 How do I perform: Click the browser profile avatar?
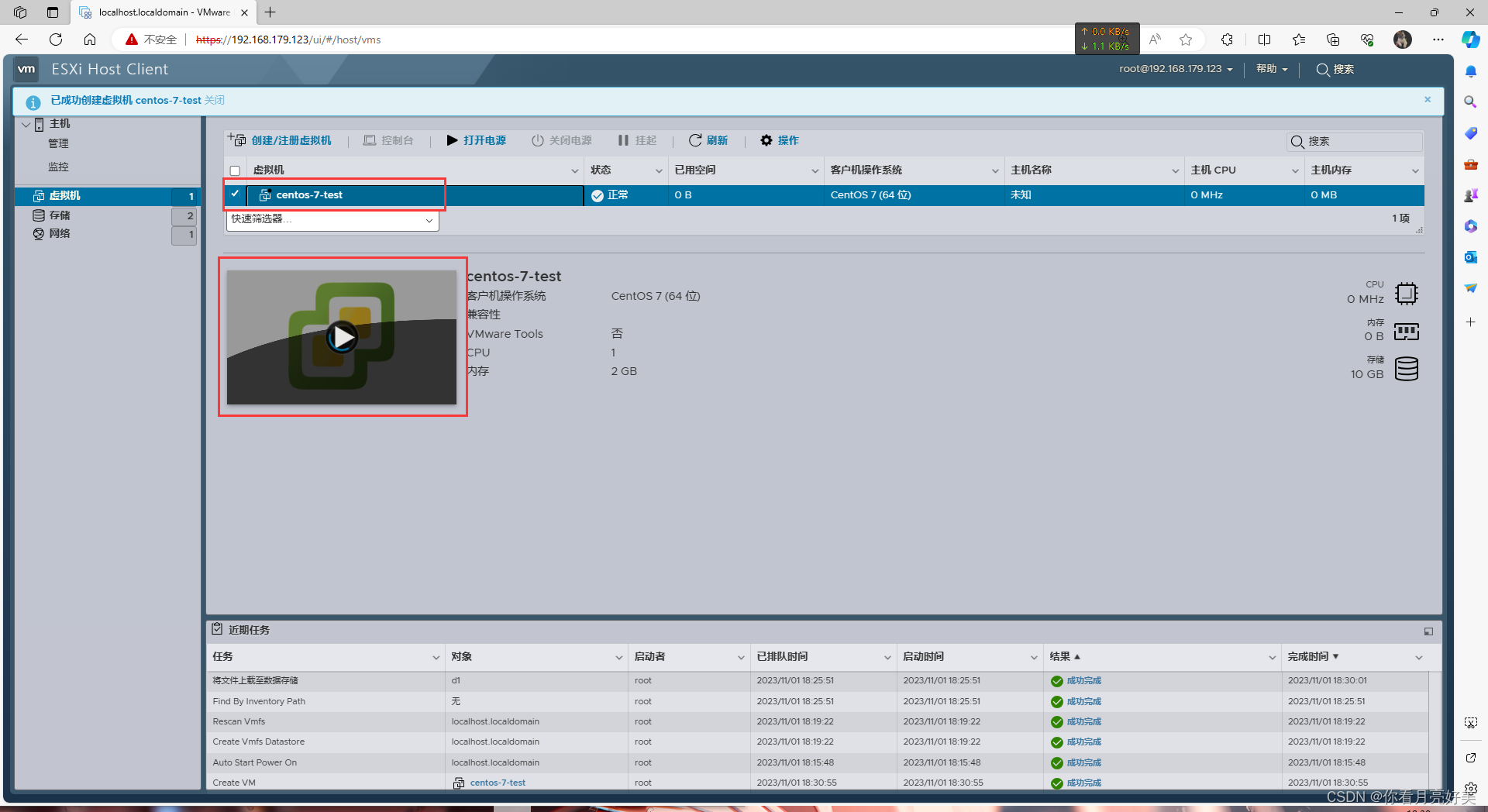(1403, 40)
